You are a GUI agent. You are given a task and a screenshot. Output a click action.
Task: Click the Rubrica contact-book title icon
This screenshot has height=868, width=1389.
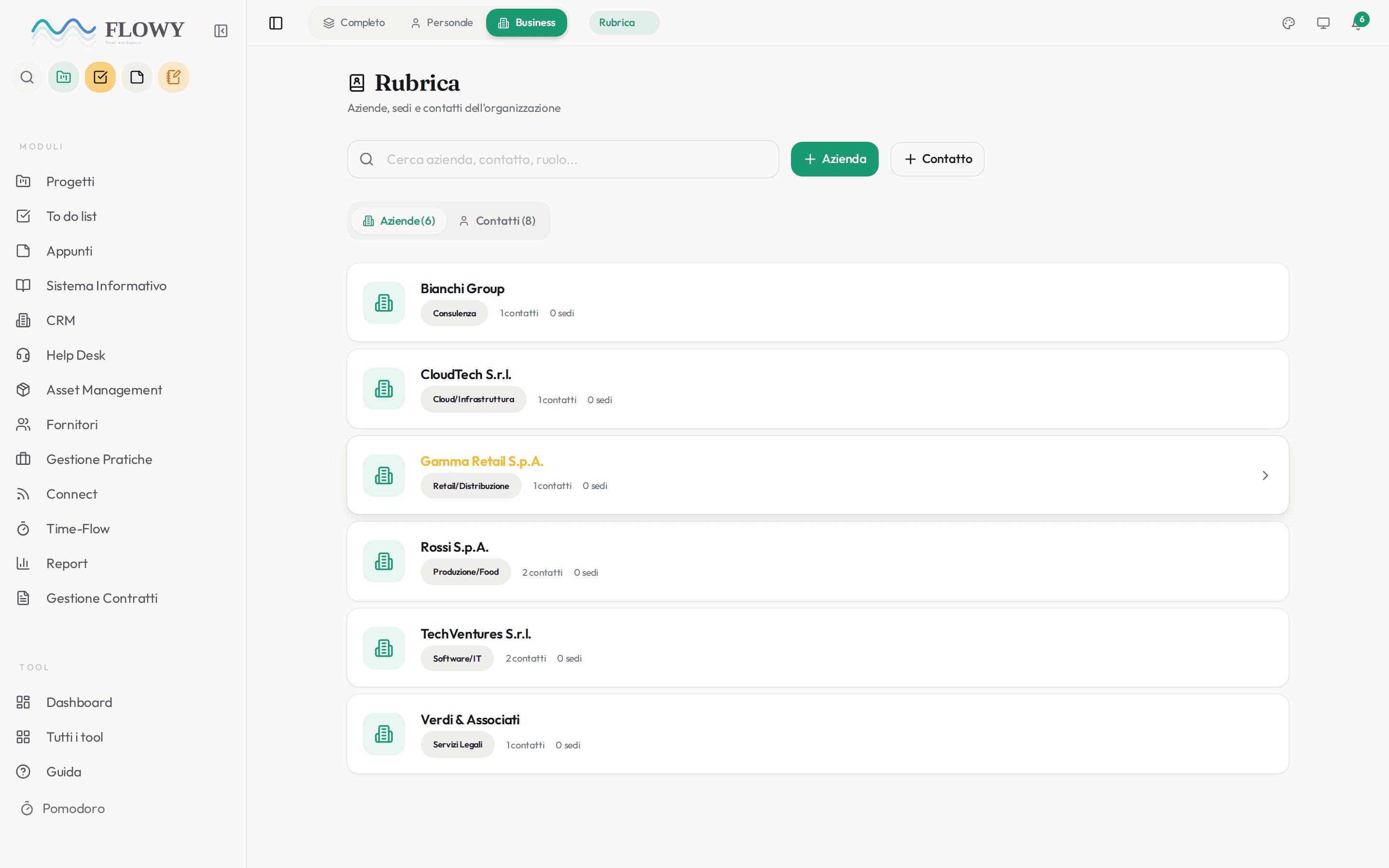[x=357, y=82]
